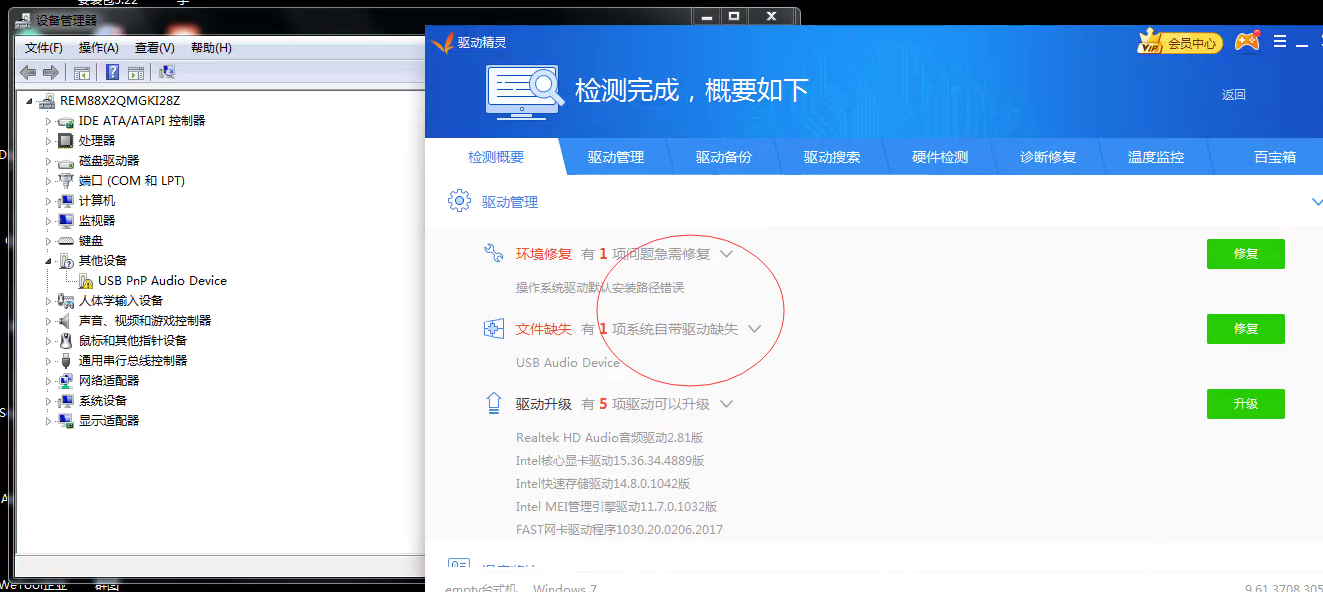Collapse the 其他设备 node

tap(48, 260)
